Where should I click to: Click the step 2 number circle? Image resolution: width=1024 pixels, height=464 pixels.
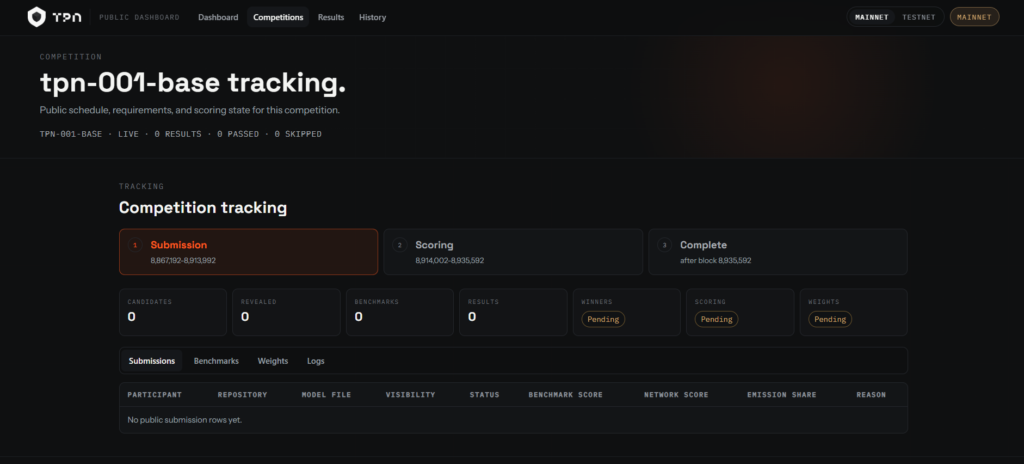(x=400, y=245)
